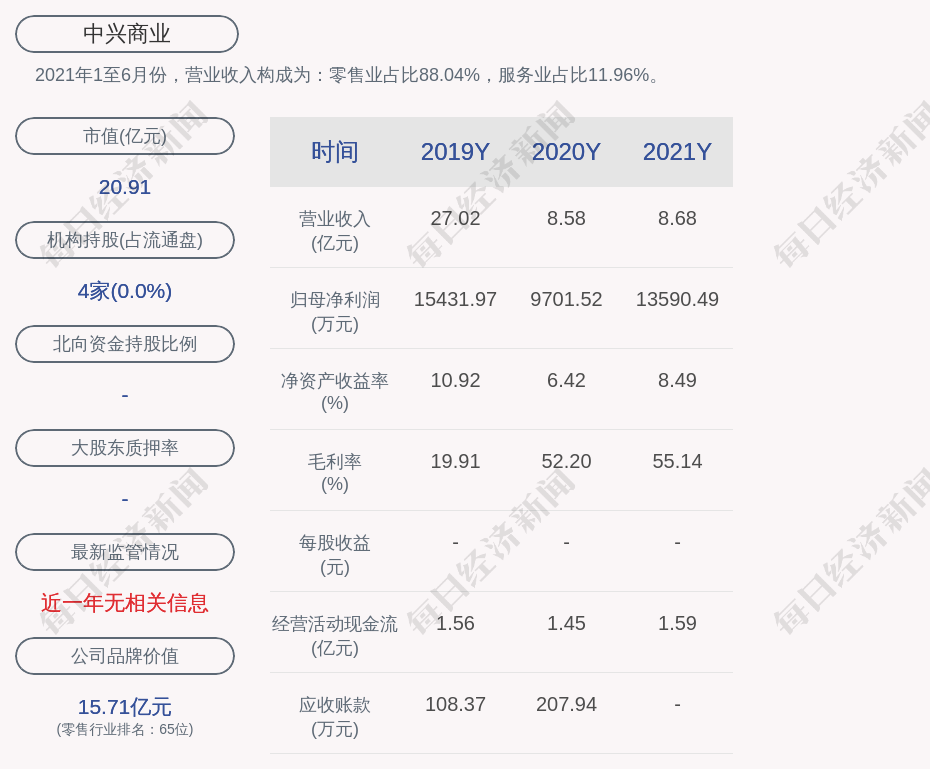930x769 pixels.
Task: Select the 4家(0.0%) institutional holding value
Action: (x=125, y=291)
